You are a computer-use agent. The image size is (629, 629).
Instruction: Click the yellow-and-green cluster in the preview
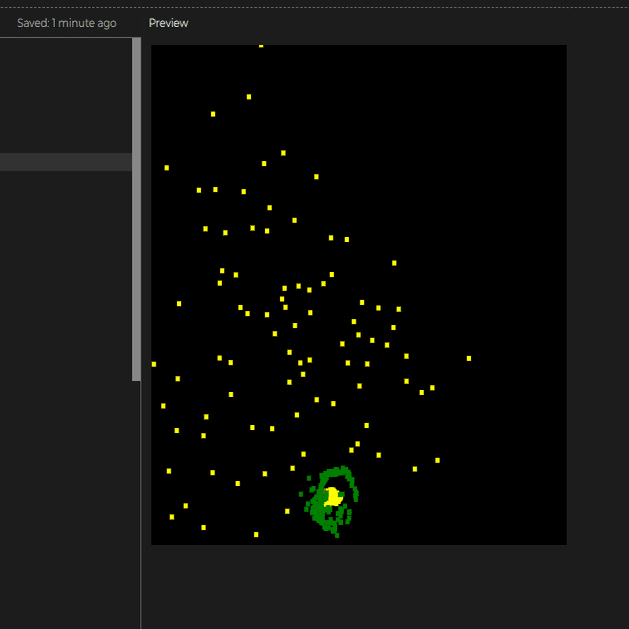tap(329, 501)
